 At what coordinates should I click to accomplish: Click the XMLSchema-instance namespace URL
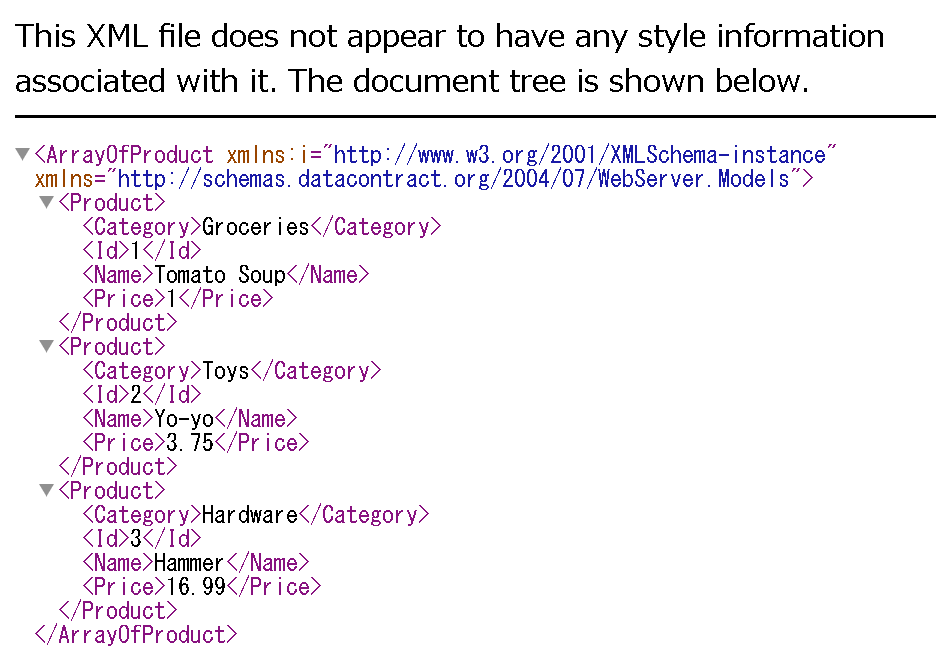pos(580,155)
